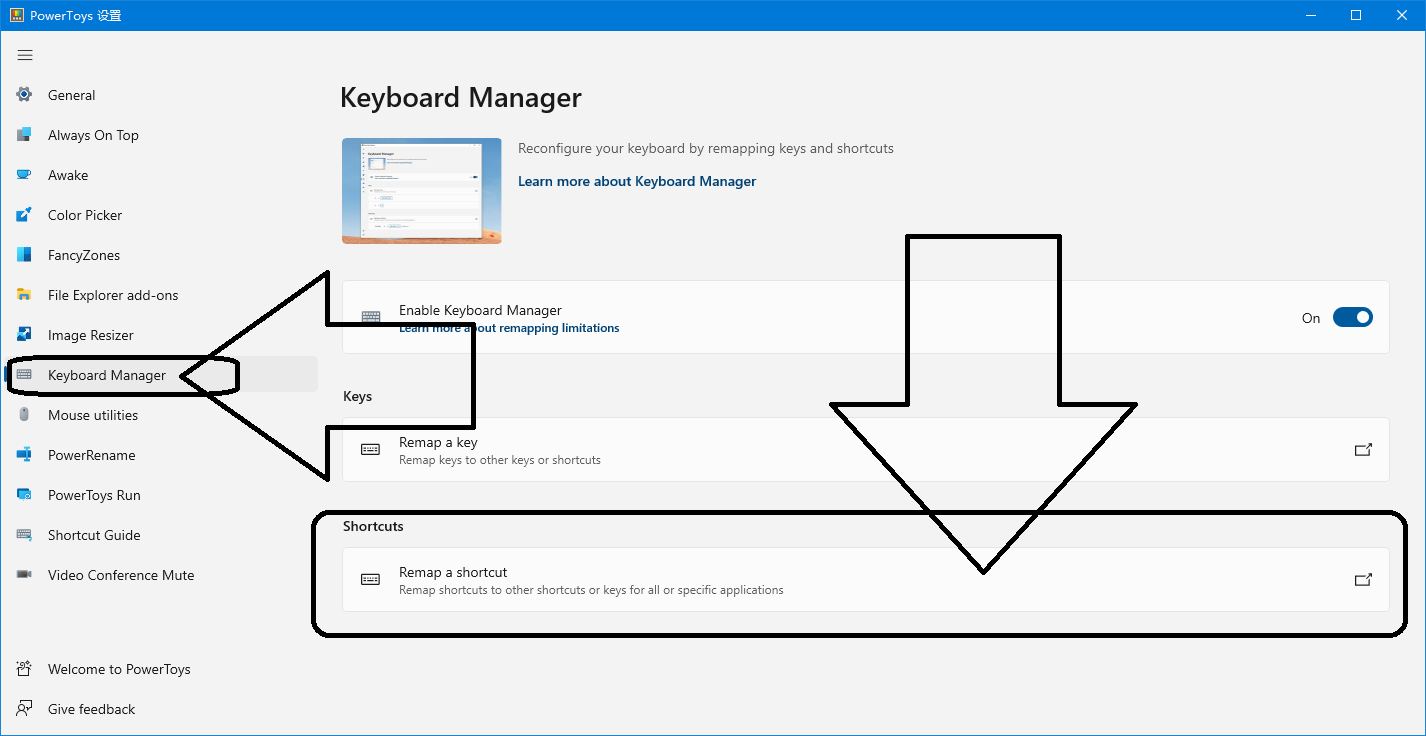Click the FancyZones layout icon
Screen dimensions: 1426x736
point(24,255)
